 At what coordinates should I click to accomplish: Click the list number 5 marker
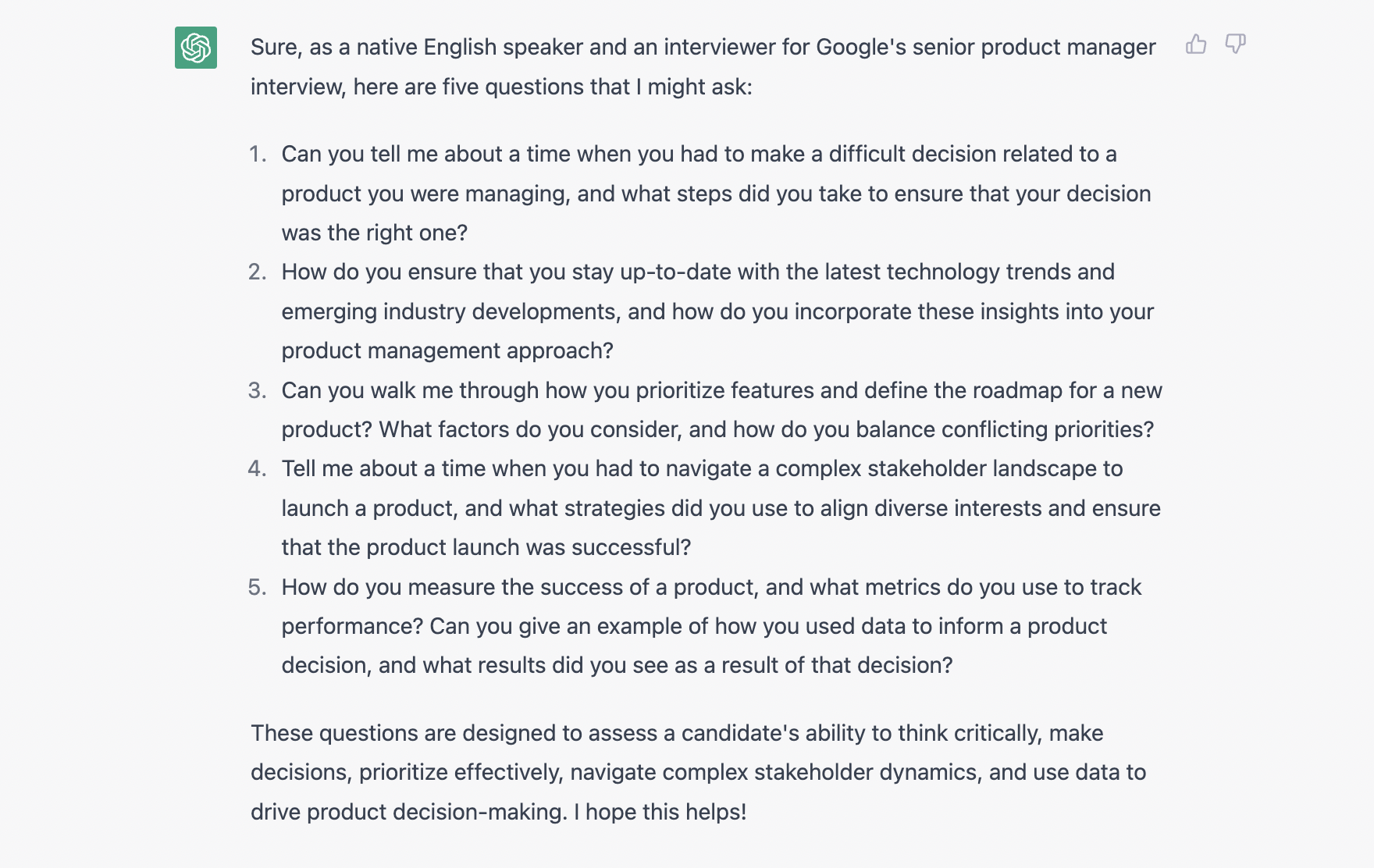[258, 587]
